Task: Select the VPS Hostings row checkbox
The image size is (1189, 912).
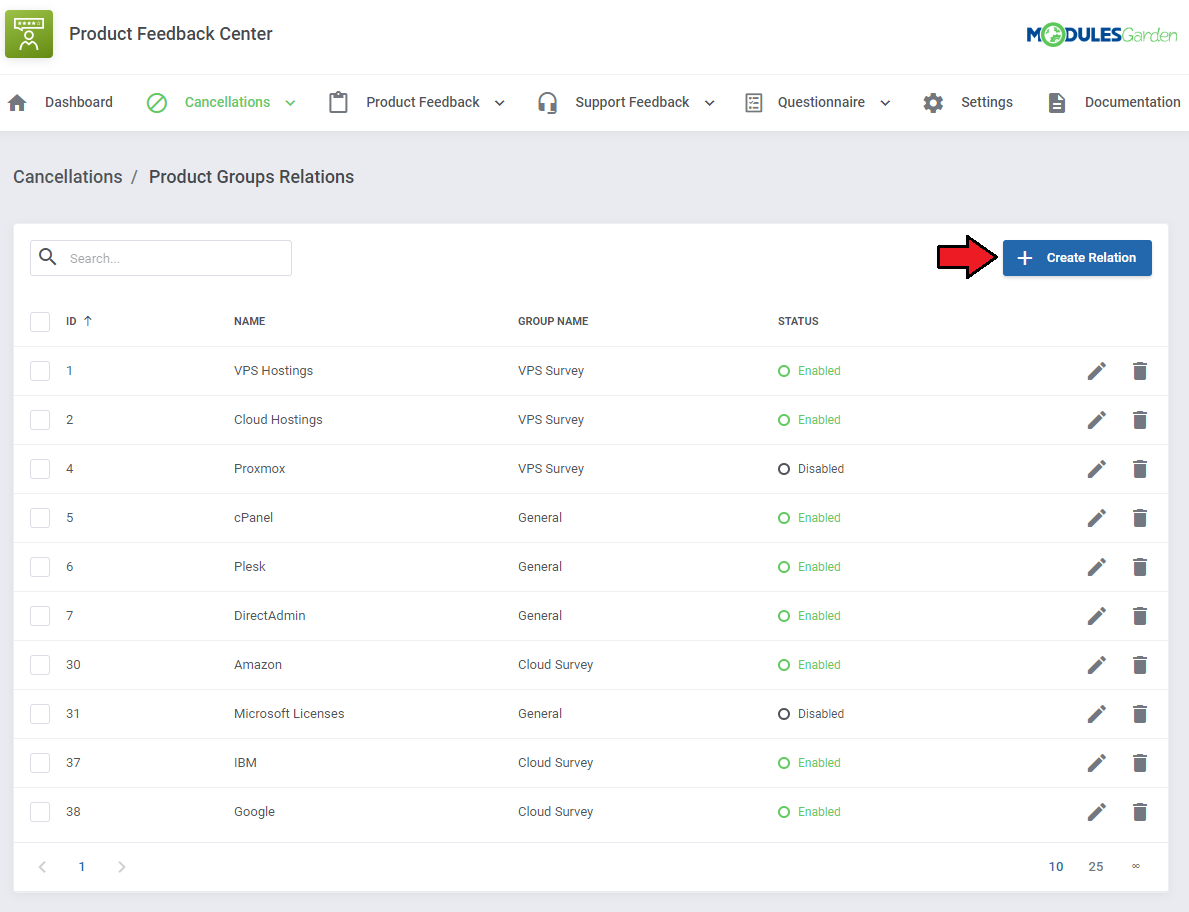Action: (x=40, y=371)
